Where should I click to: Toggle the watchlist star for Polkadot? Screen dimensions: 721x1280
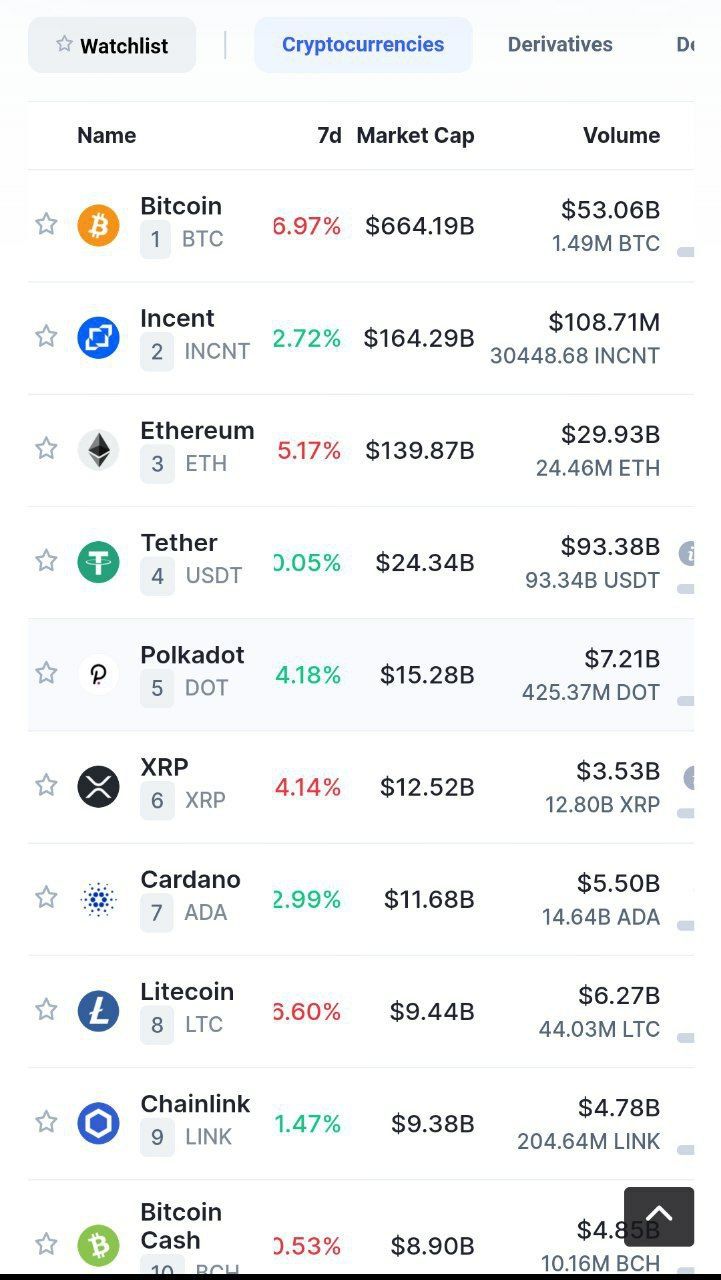coord(46,672)
